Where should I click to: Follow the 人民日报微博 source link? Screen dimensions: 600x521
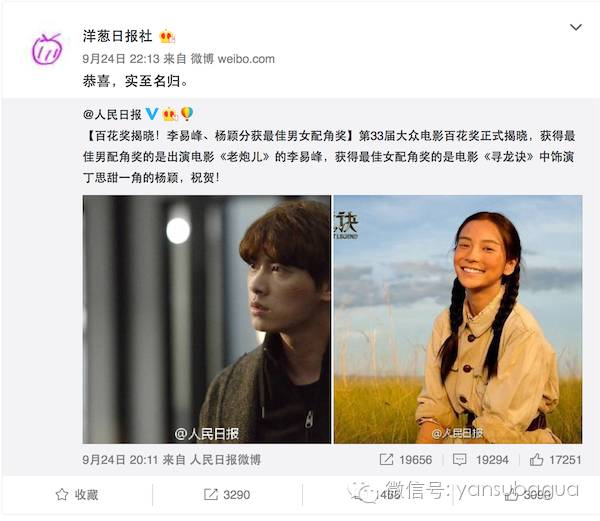(225, 459)
